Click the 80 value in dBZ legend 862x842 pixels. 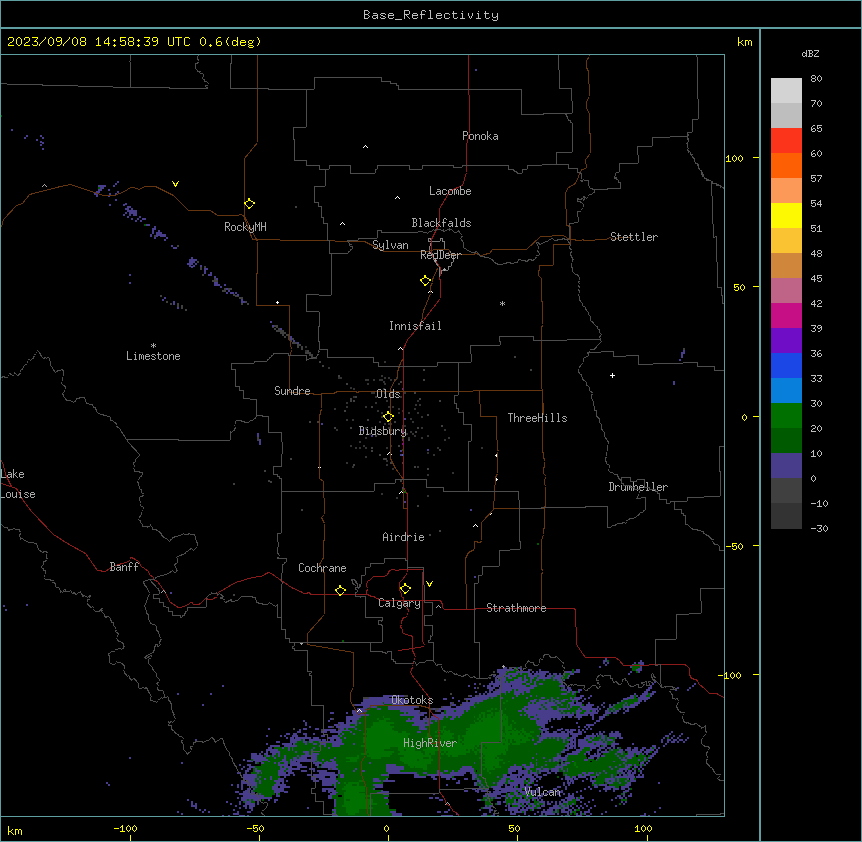(816, 79)
